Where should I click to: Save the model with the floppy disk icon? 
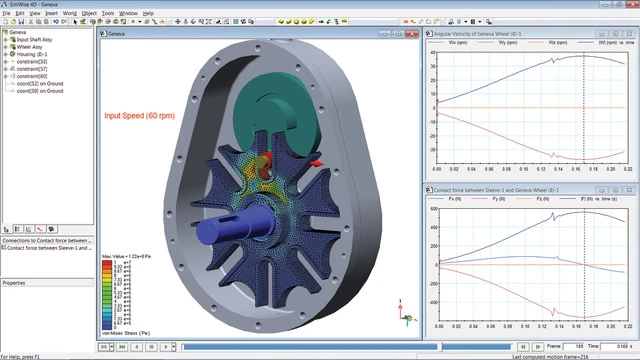pos(21,22)
